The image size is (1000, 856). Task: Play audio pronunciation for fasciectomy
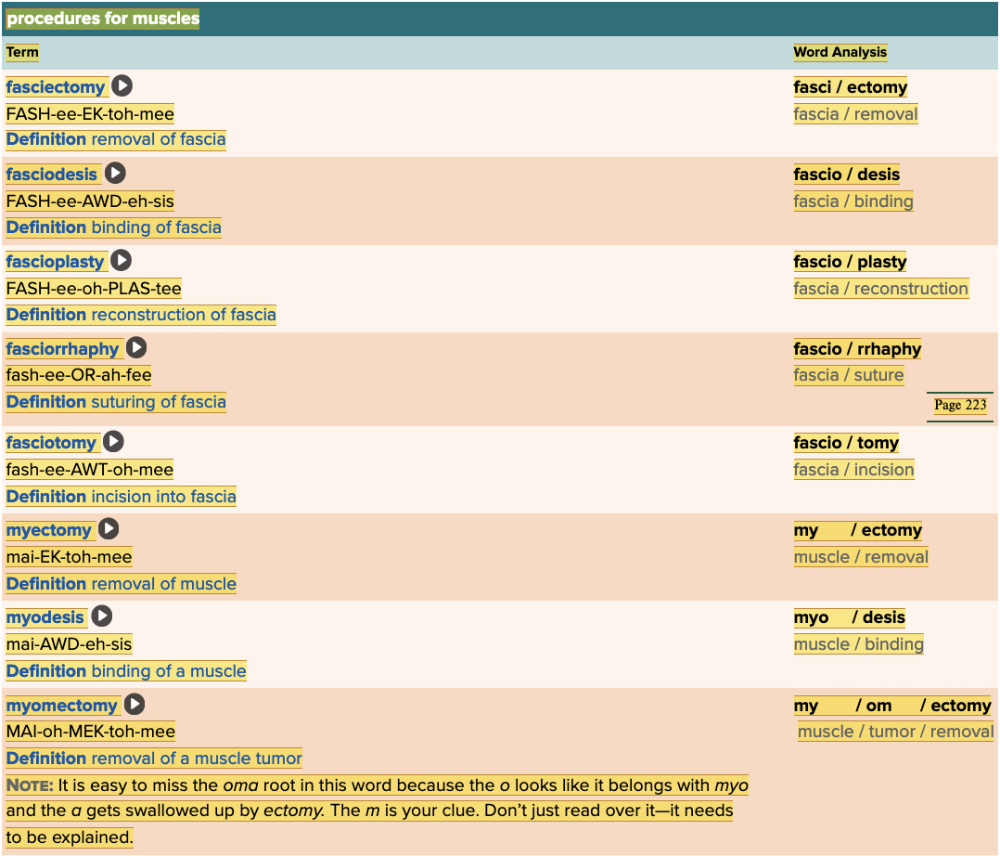[x=122, y=87]
